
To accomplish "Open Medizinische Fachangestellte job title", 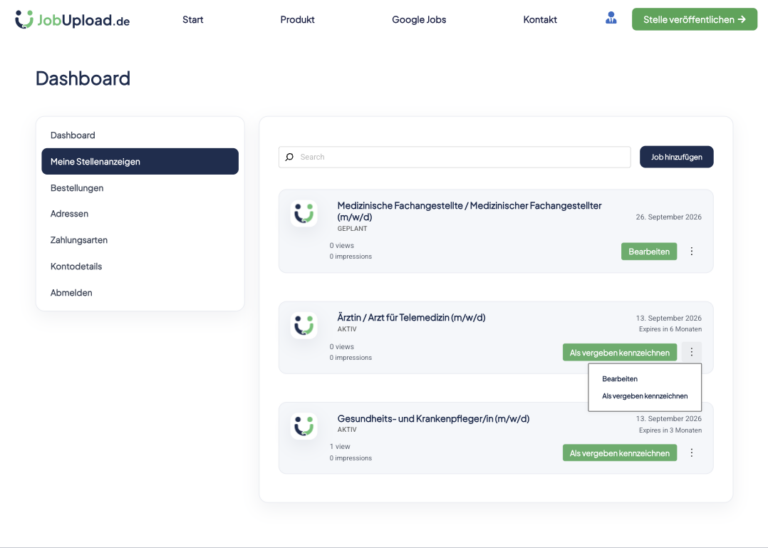I will [x=469, y=211].
